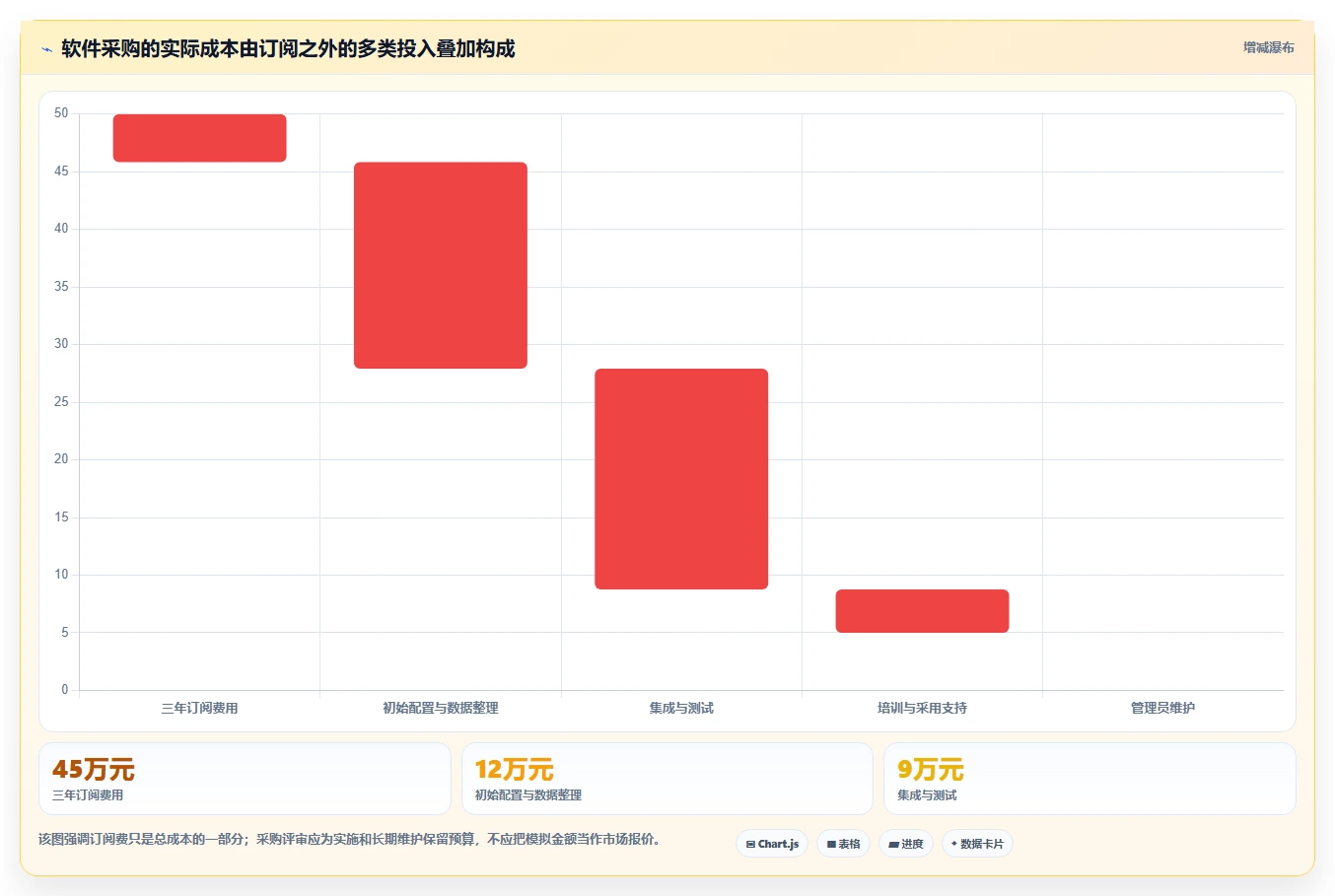1335x896 pixels.
Task: Click the x-axis label 管理员维护
Action: click(x=1162, y=708)
